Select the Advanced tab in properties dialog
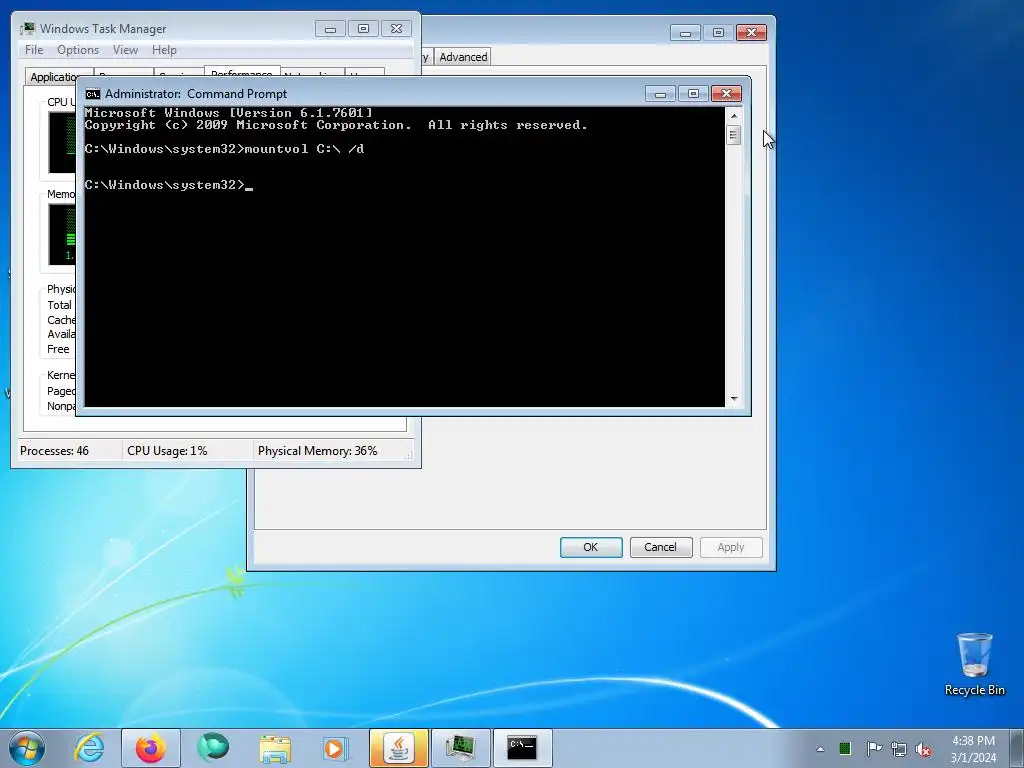Image resolution: width=1024 pixels, height=768 pixels. point(463,57)
